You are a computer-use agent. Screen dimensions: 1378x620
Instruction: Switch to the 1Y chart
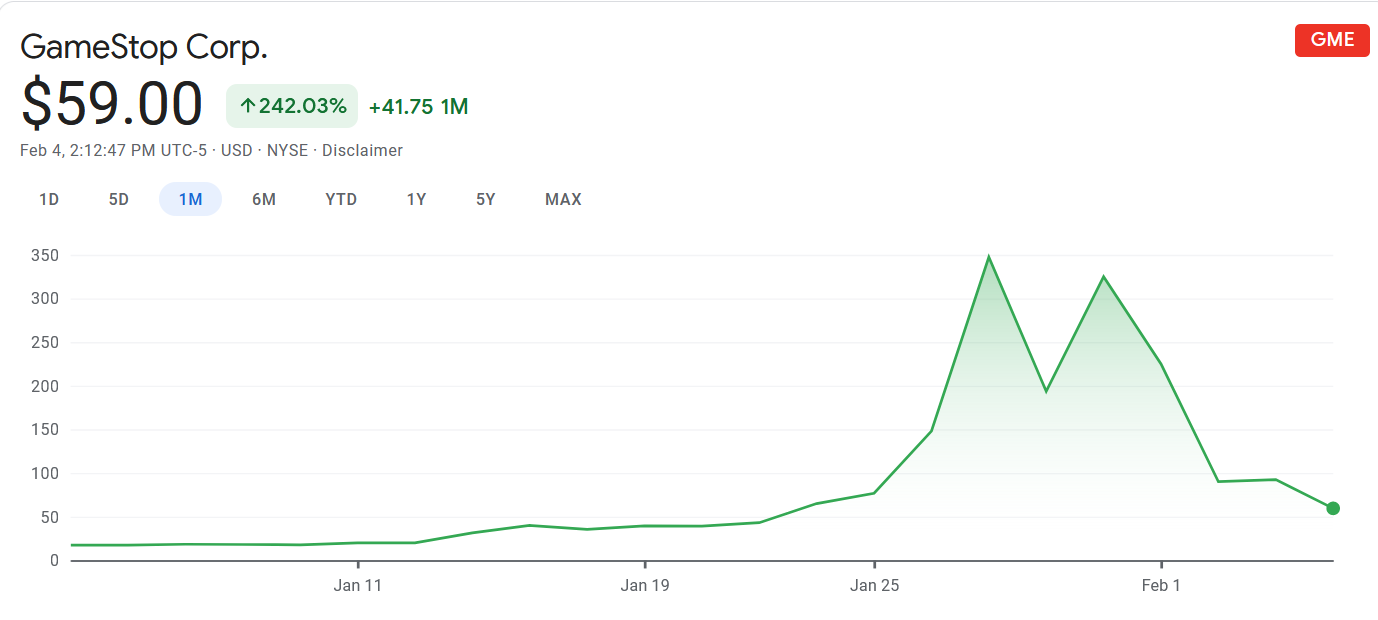pos(416,199)
